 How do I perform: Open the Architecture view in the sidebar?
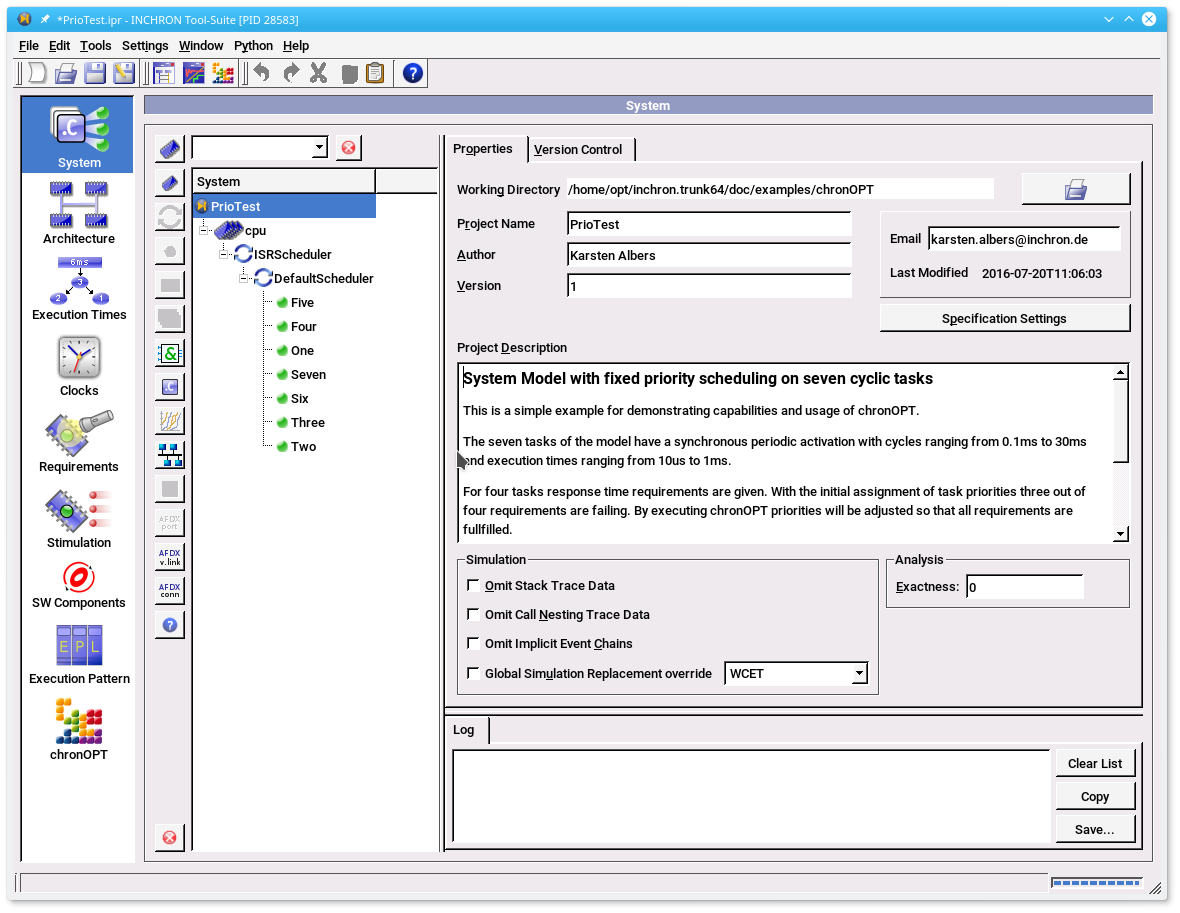78,214
